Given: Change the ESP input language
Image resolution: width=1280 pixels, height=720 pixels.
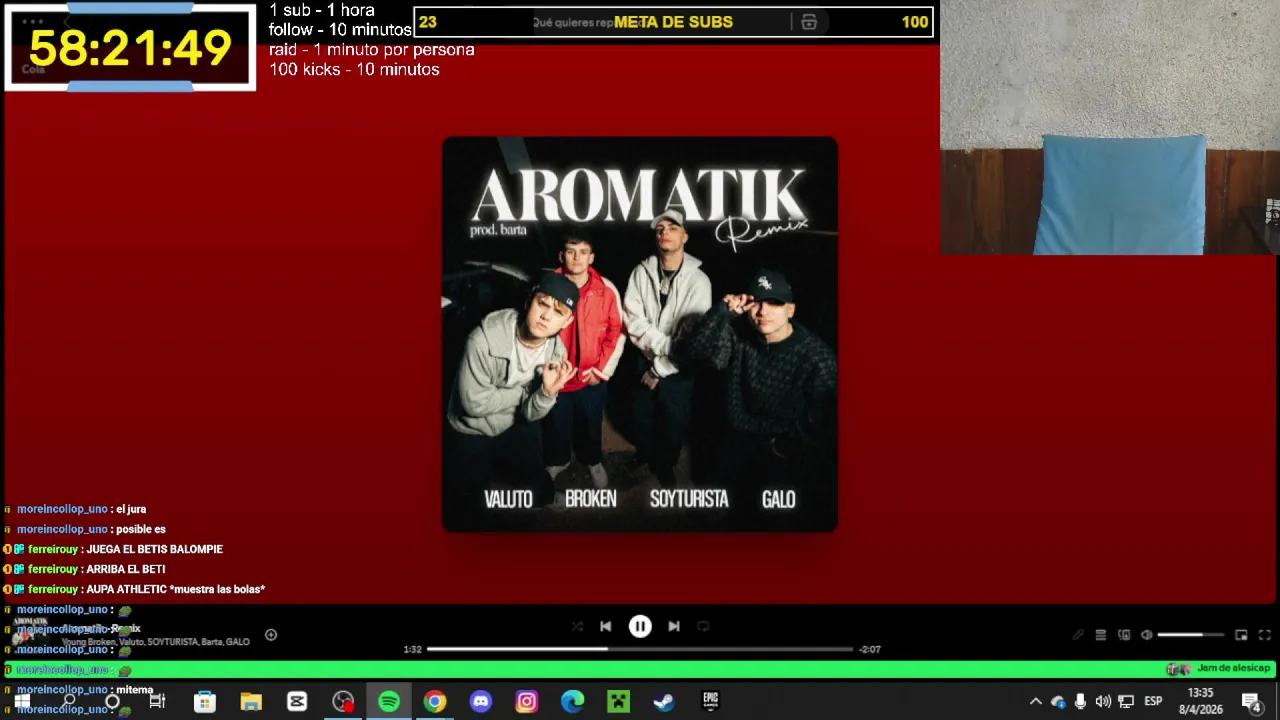Looking at the screenshot, I should [1153, 701].
